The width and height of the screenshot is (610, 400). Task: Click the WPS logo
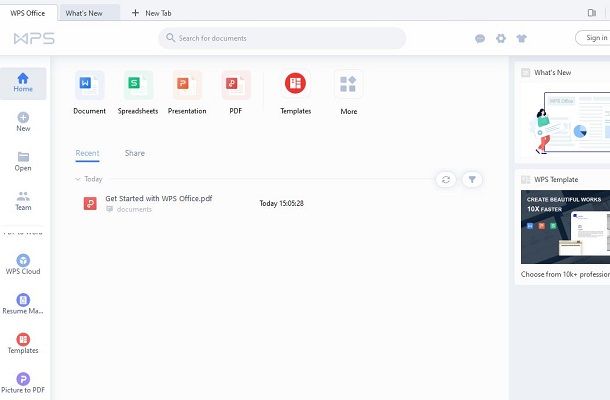pos(34,39)
